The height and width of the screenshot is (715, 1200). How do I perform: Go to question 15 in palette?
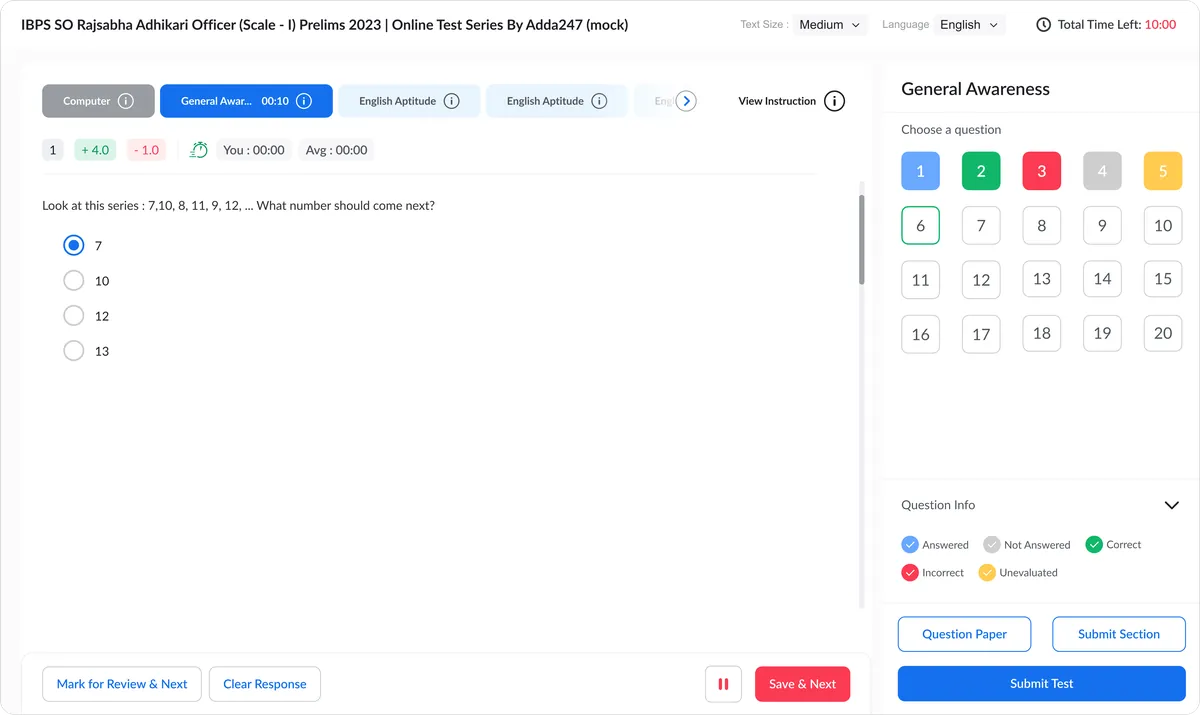click(1163, 279)
